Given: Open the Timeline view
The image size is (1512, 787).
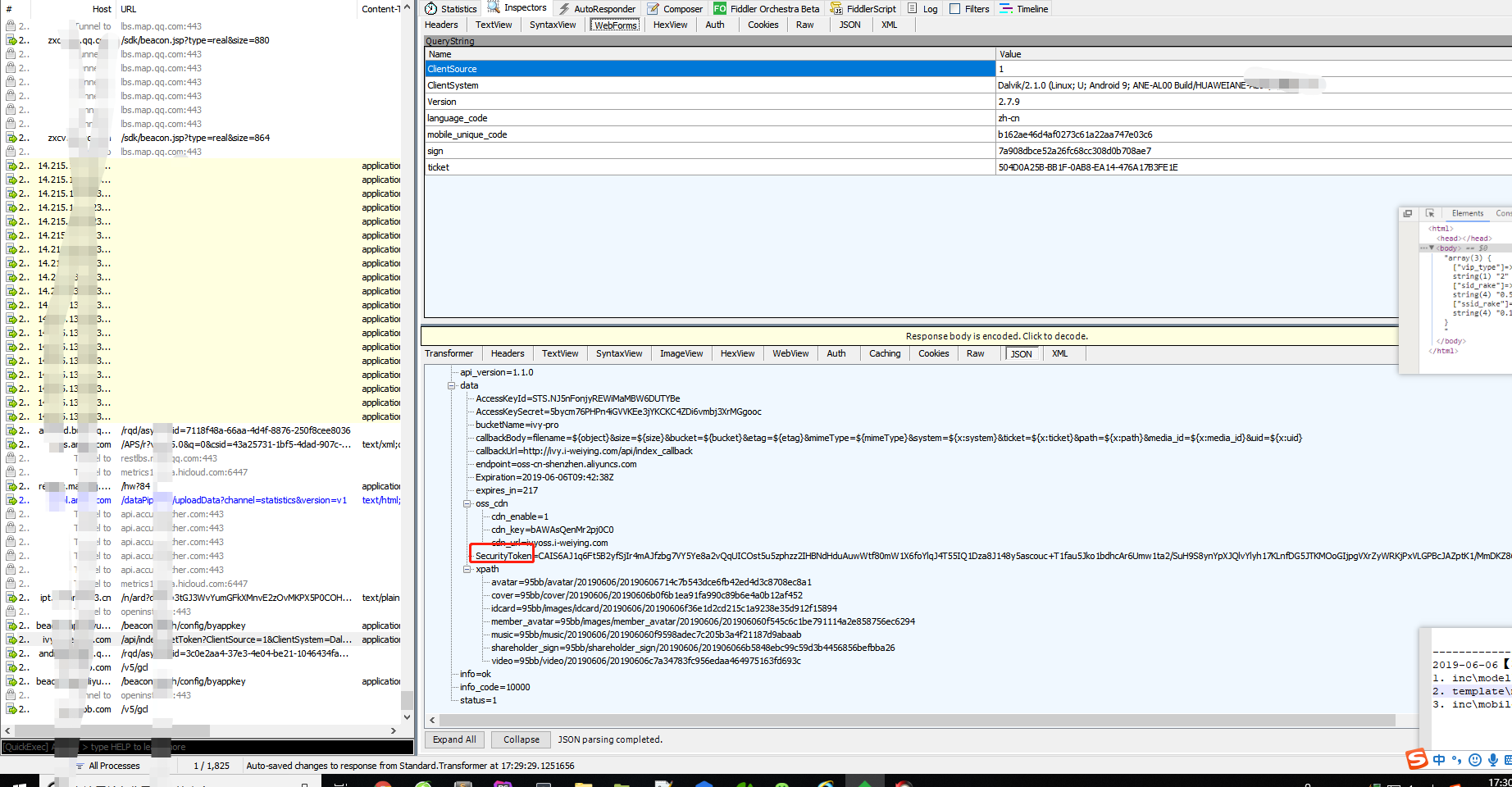Looking at the screenshot, I should 1024,8.
